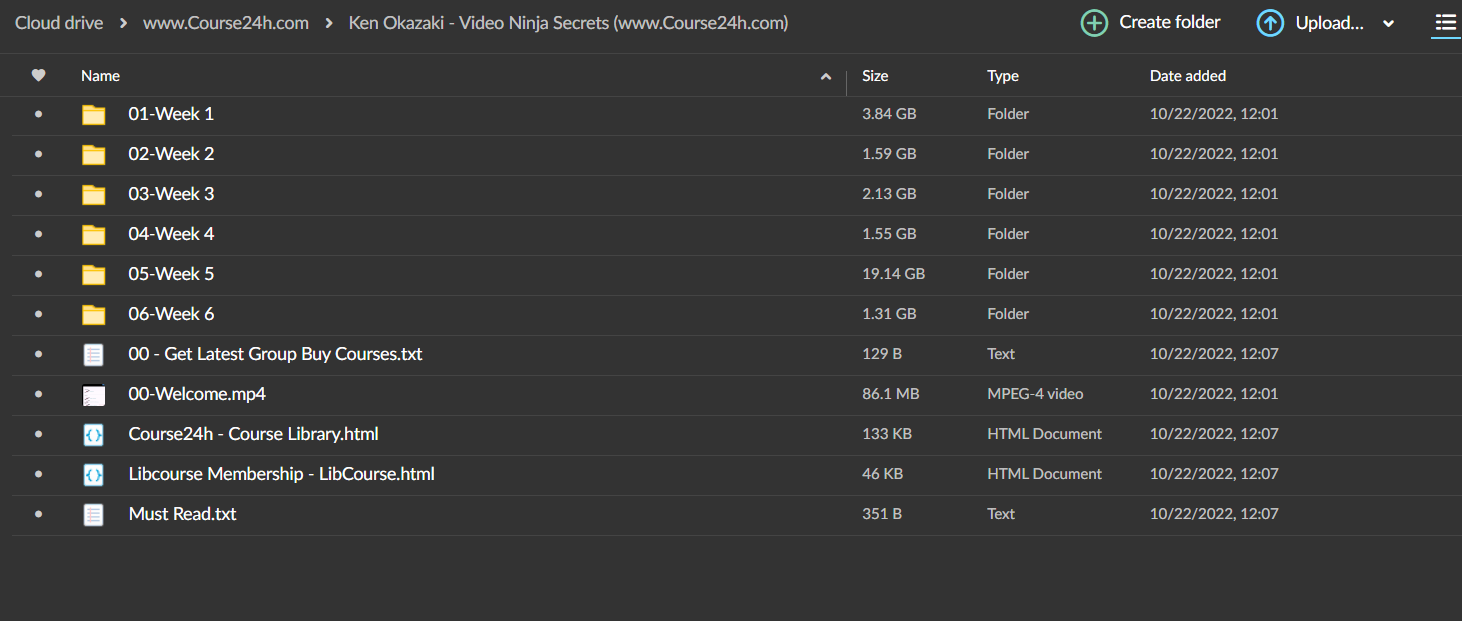Select the 03-Week 3 folder name

click(171, 194)
